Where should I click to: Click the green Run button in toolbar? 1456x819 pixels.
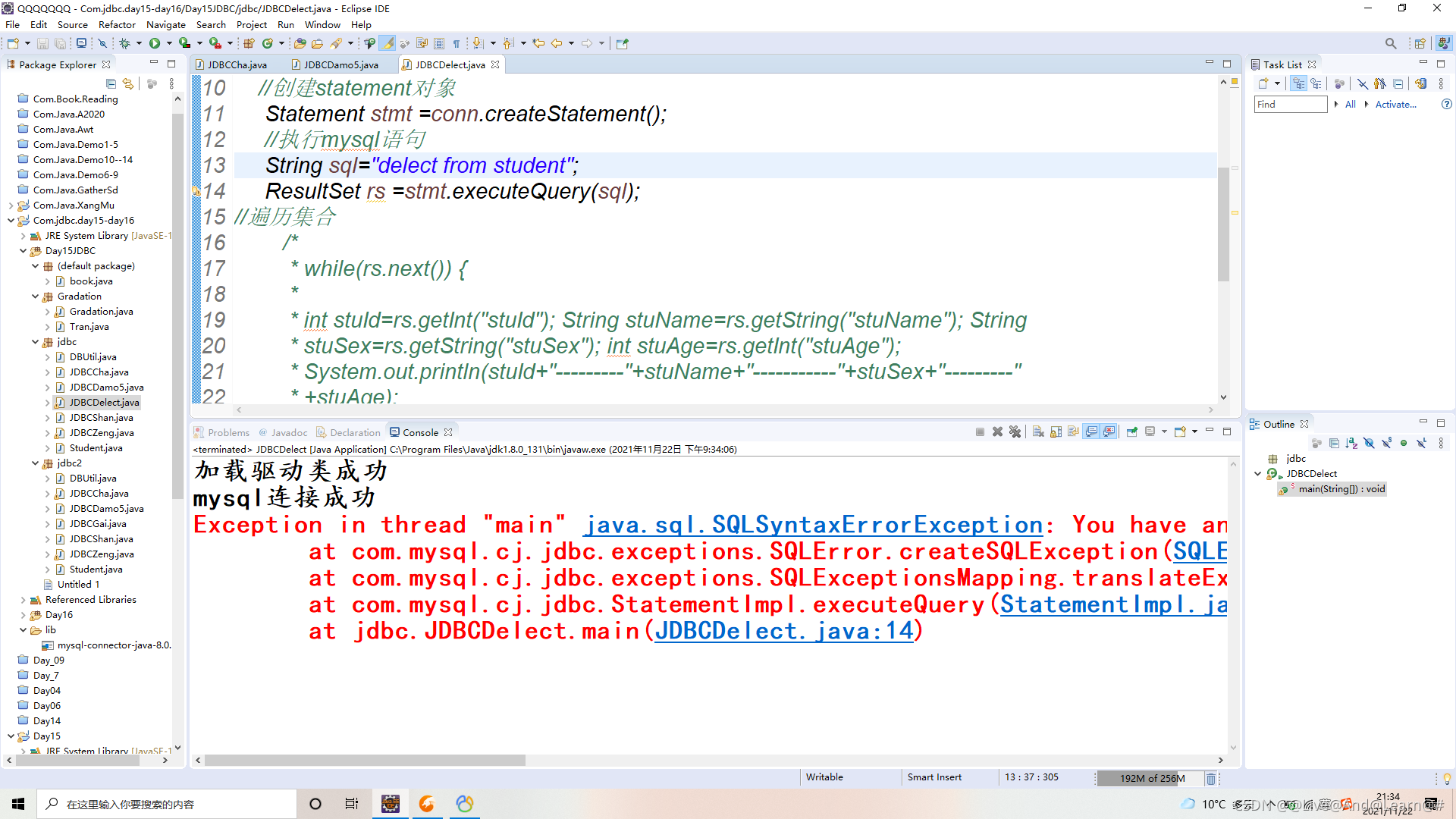[x=155, y=43]
